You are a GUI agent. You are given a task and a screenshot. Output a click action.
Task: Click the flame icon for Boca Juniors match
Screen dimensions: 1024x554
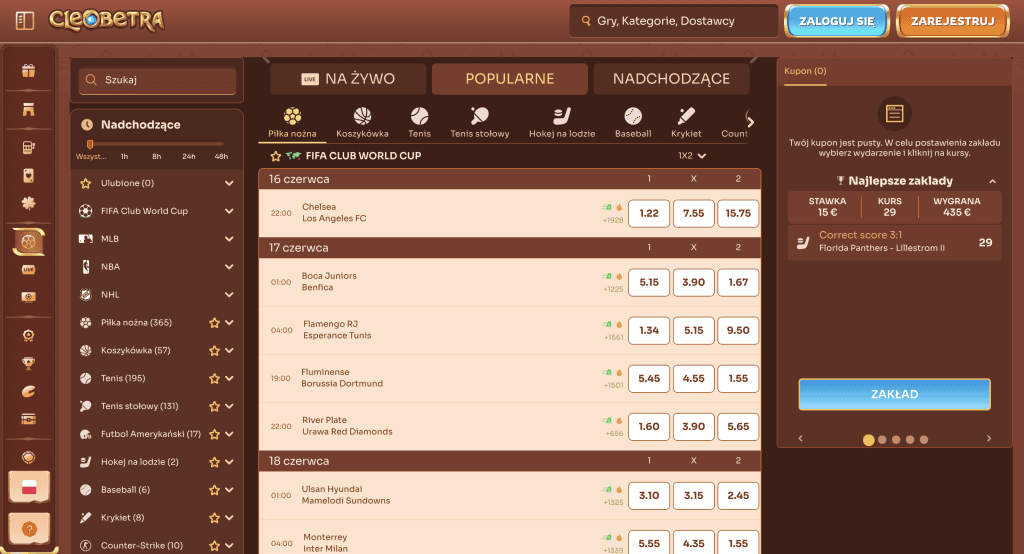pyautogui.click(x=619, y=276)
